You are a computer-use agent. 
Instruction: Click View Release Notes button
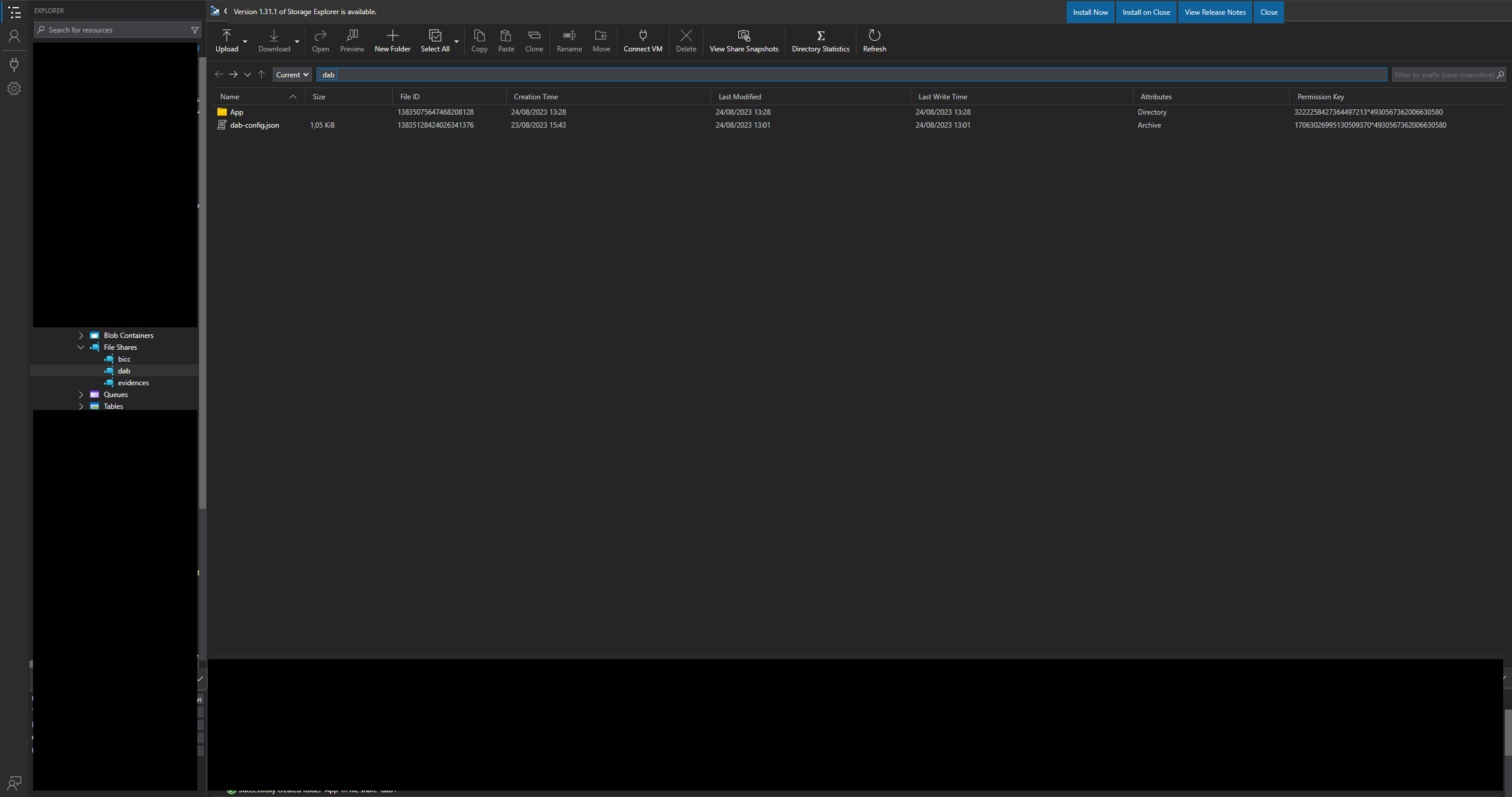tap(1215, 12)
